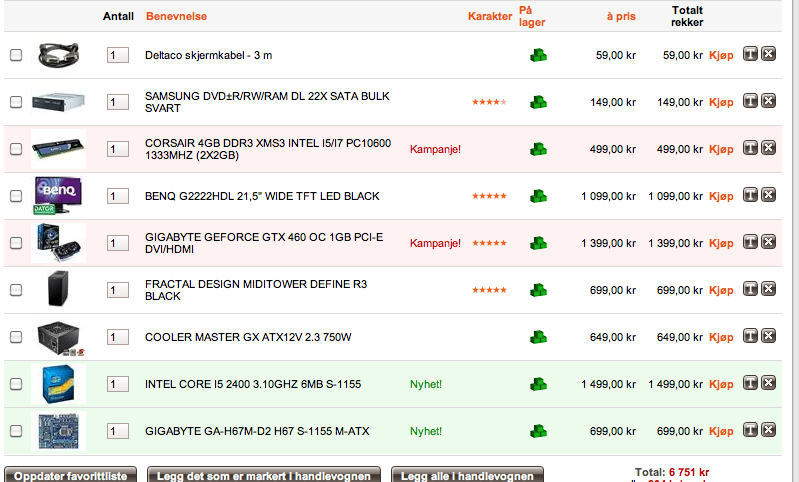Tick the checkbox for Fractal Design Define R3

point(16,290)
